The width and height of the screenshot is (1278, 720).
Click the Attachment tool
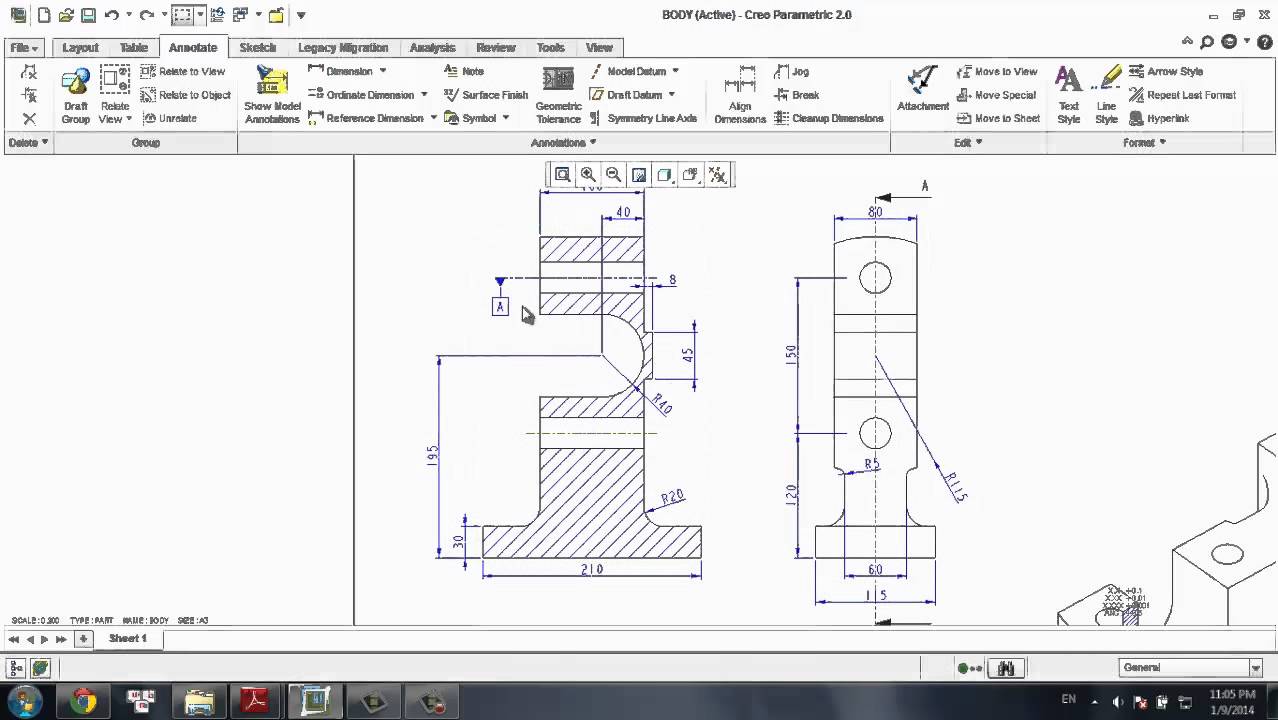point(922,90)
